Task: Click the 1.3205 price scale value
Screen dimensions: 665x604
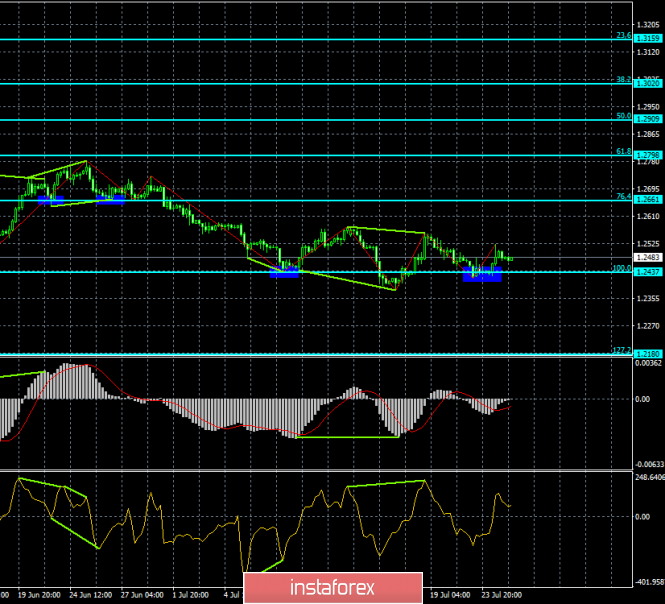Action: click(648, 25)
